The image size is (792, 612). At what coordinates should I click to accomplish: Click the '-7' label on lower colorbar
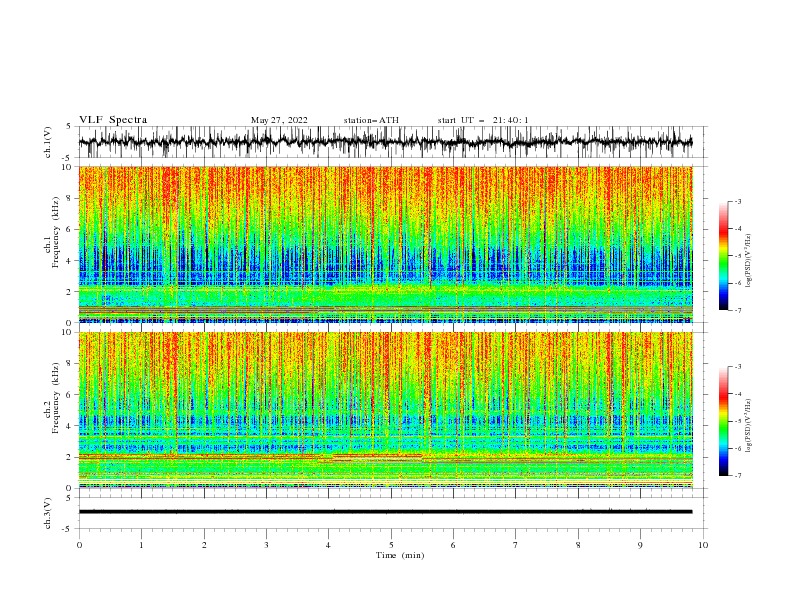coord(737,476)
